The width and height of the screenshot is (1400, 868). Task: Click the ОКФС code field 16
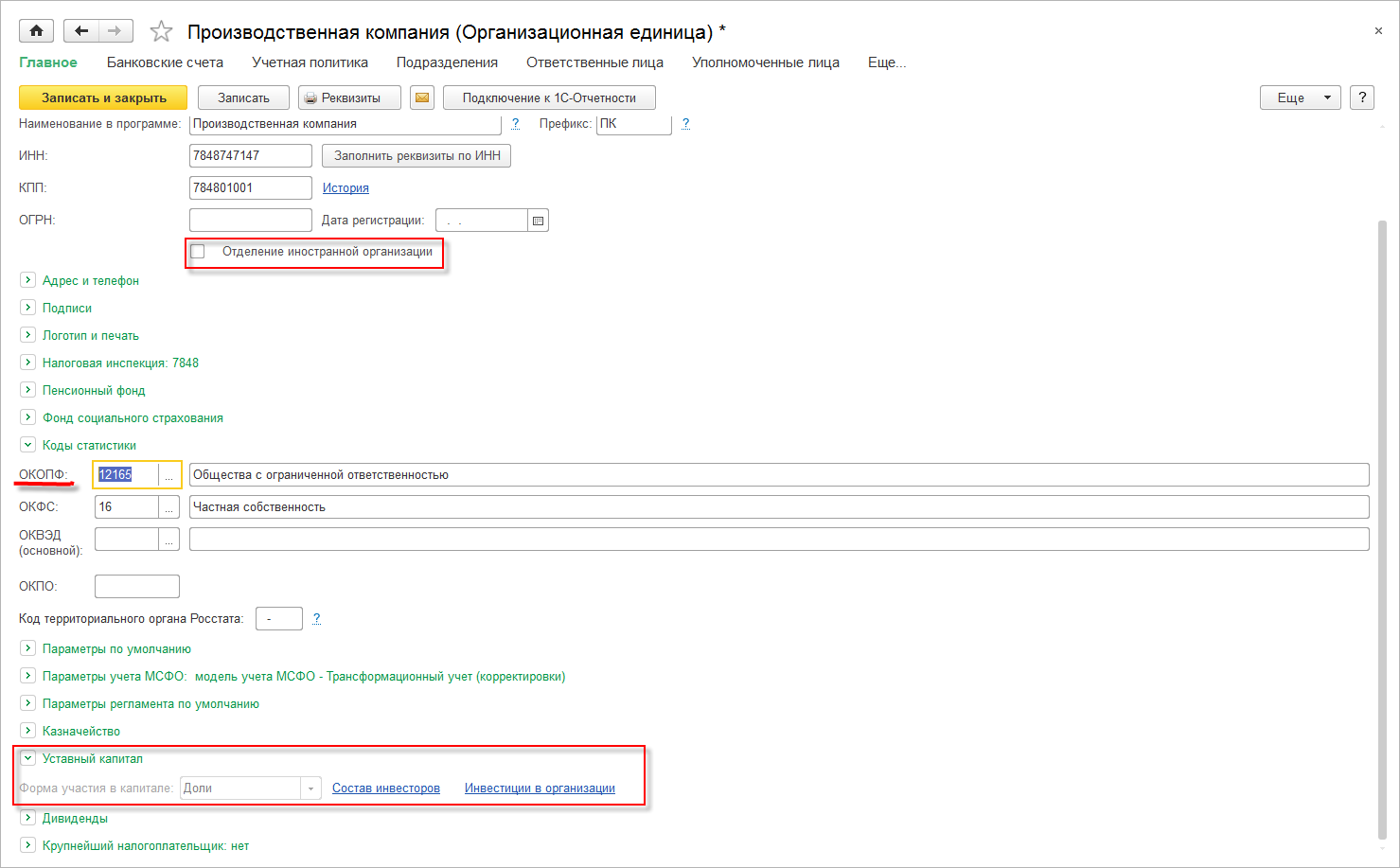[x=127, y=507]
